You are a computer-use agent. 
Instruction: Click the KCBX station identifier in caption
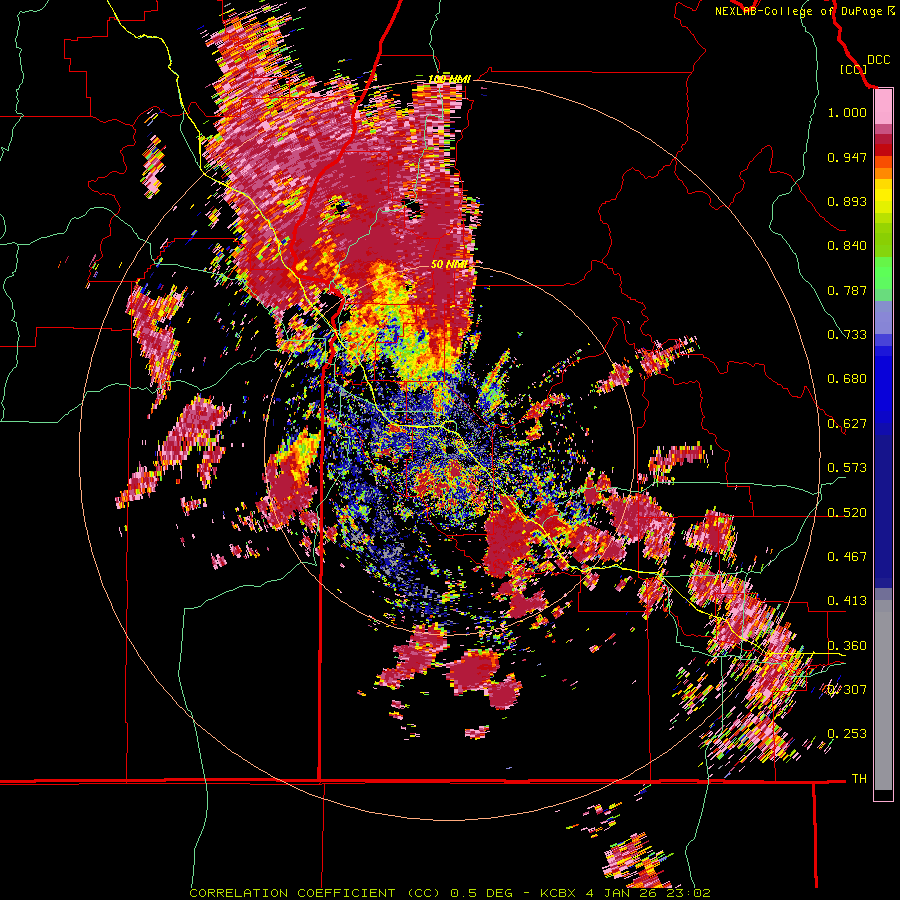pos(559,893)
